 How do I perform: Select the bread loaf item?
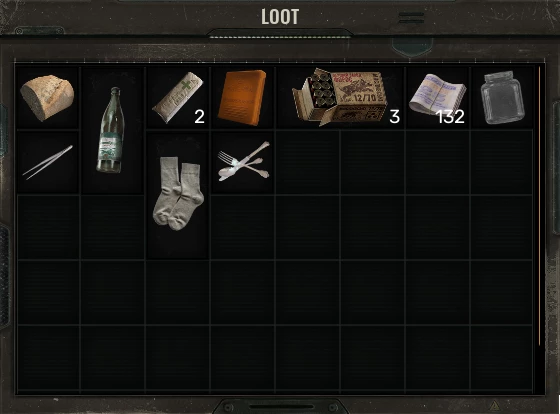coord(47,98)
